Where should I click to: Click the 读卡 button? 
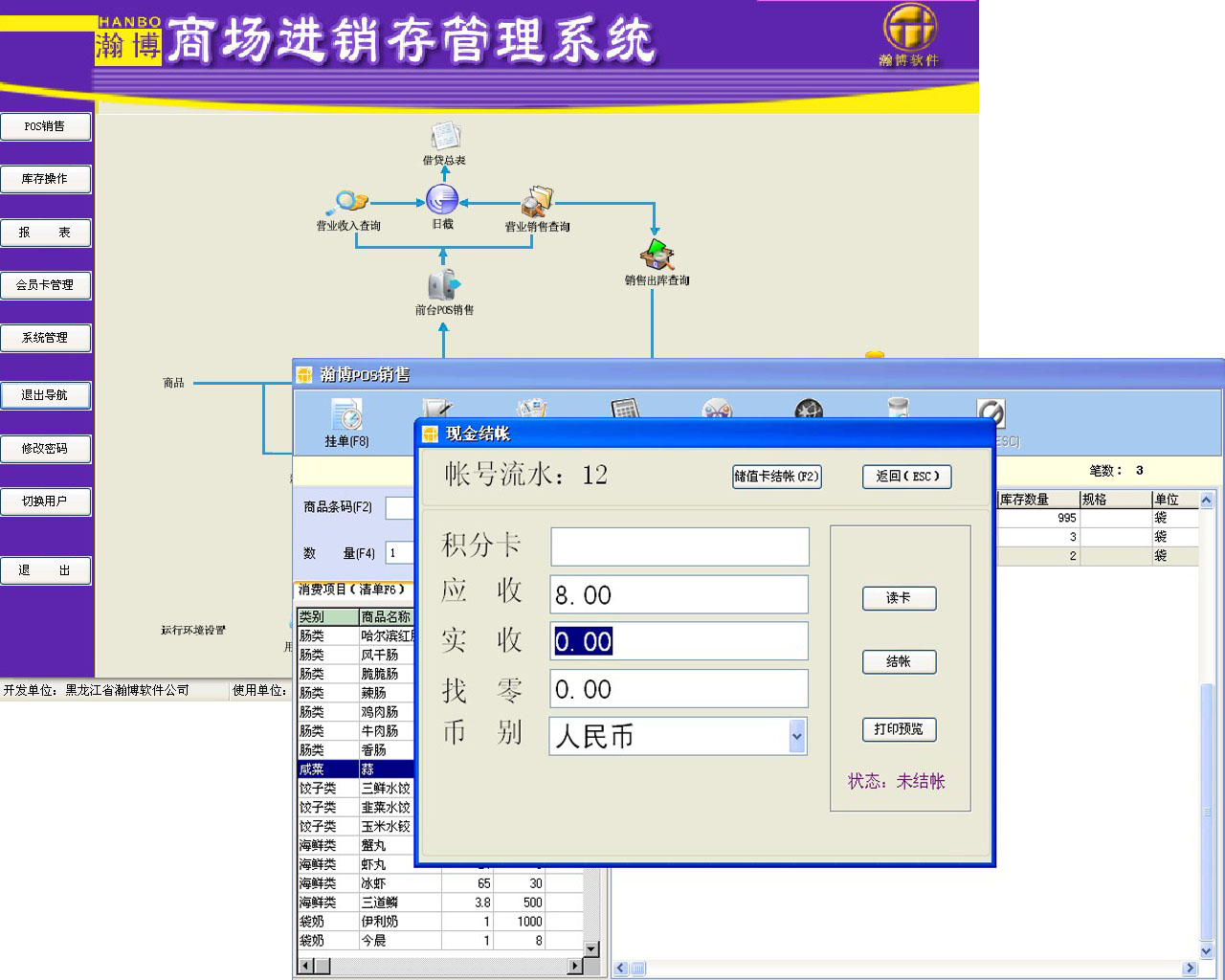tap(899, 598)
